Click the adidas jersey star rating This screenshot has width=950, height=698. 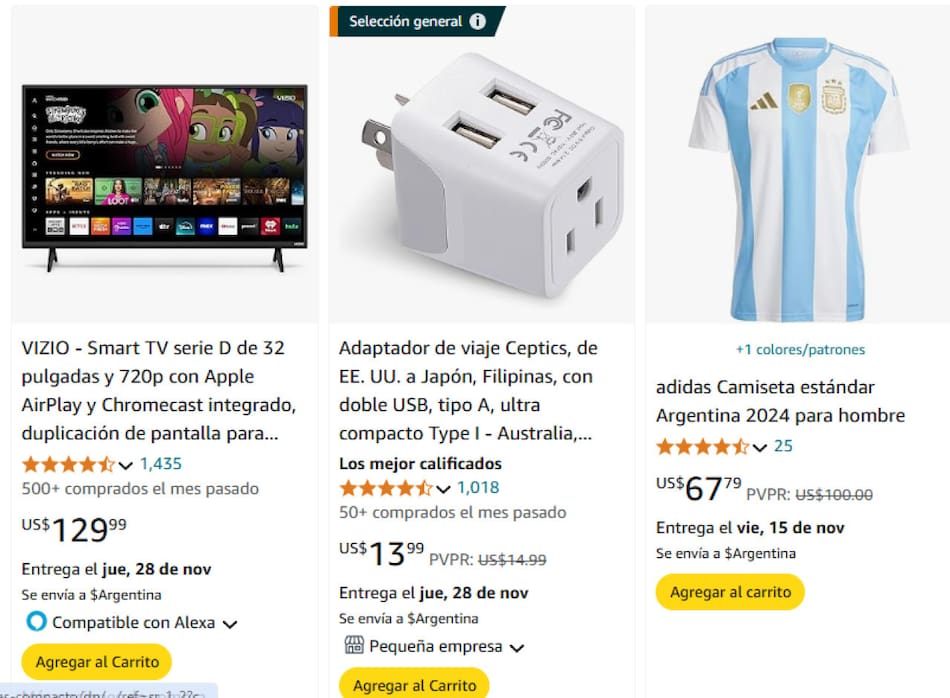point(703,447)
